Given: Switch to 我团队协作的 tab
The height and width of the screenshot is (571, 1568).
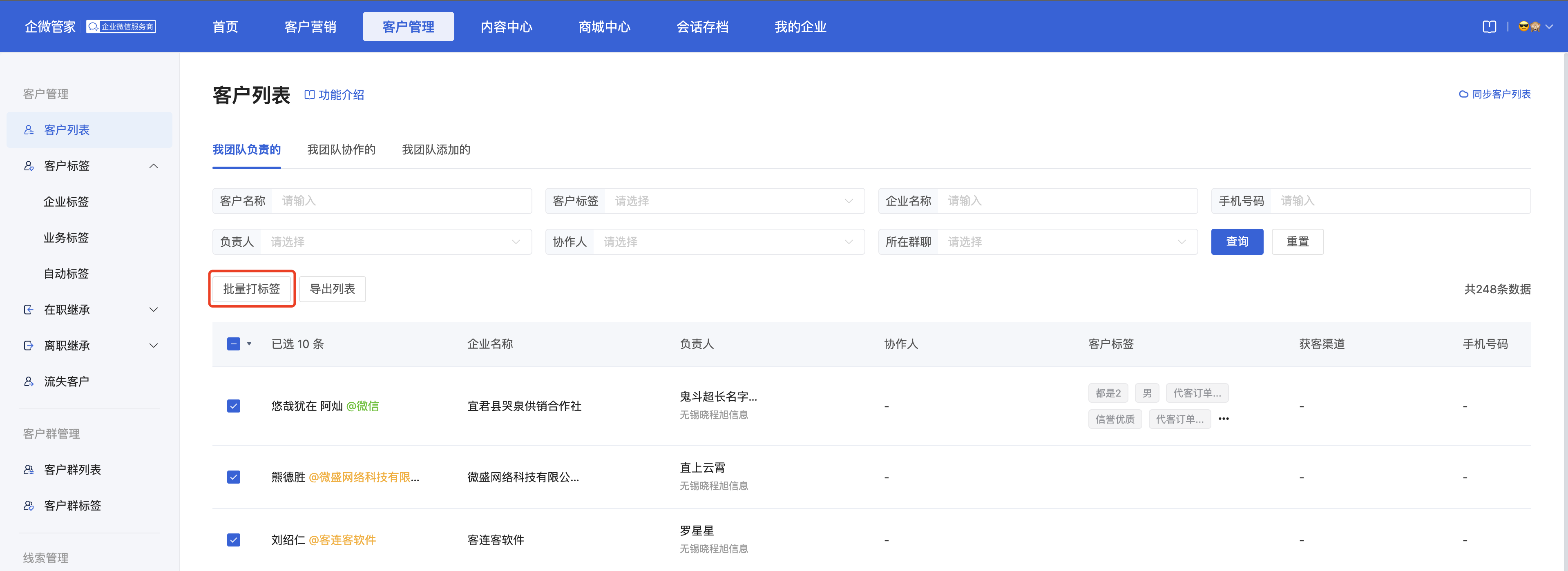Looking at the screenshot, I should click(x=342, y=150).
